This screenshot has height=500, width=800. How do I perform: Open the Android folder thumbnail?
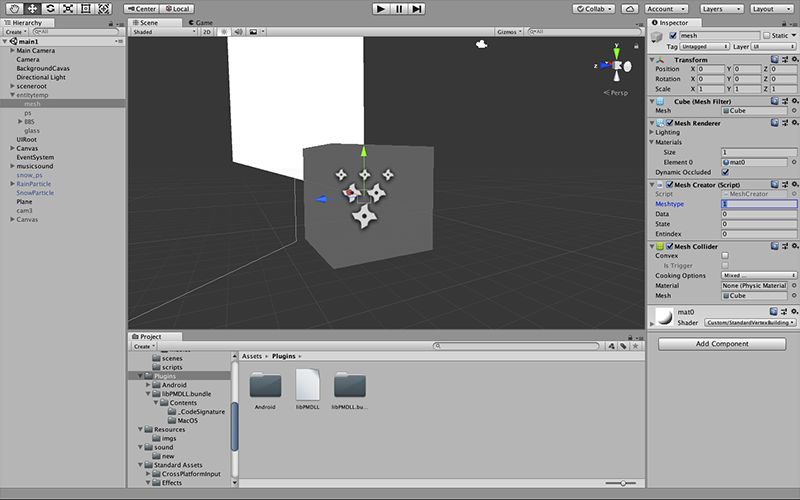(x=265, y=385)
